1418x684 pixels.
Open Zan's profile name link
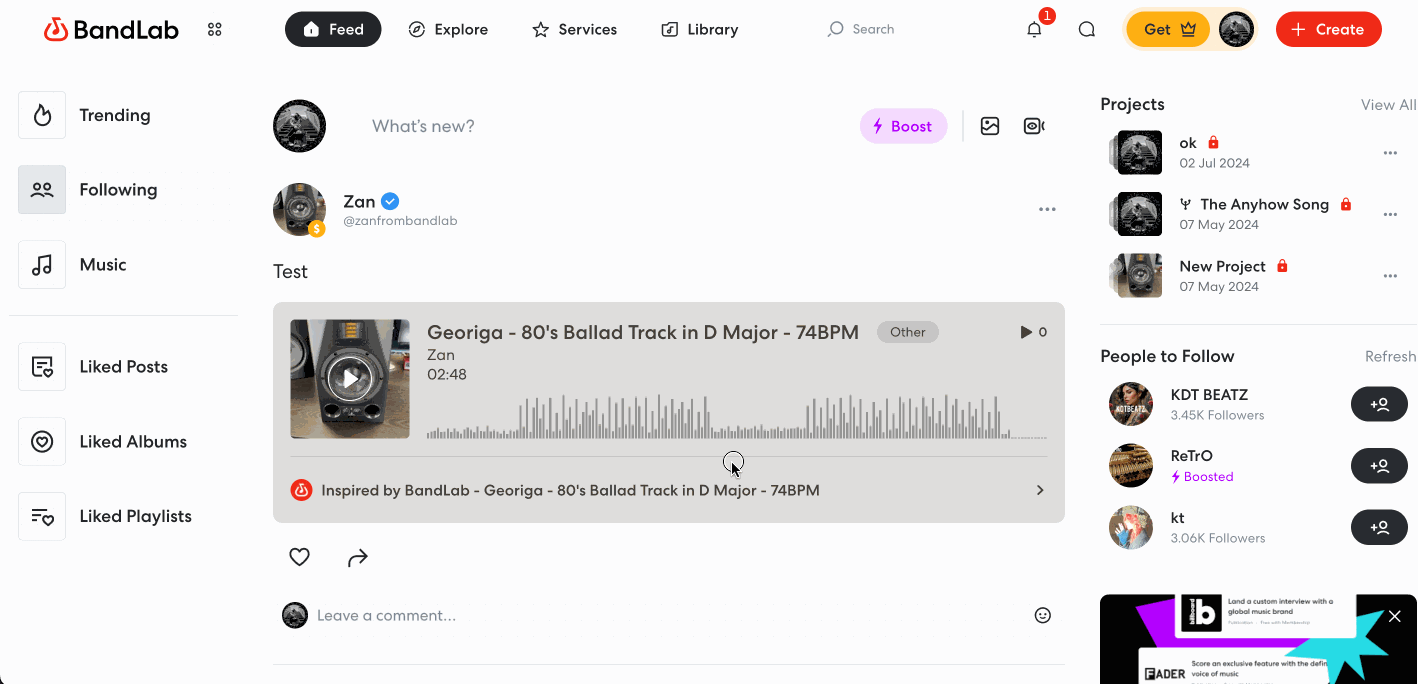[x=359, y=202]
